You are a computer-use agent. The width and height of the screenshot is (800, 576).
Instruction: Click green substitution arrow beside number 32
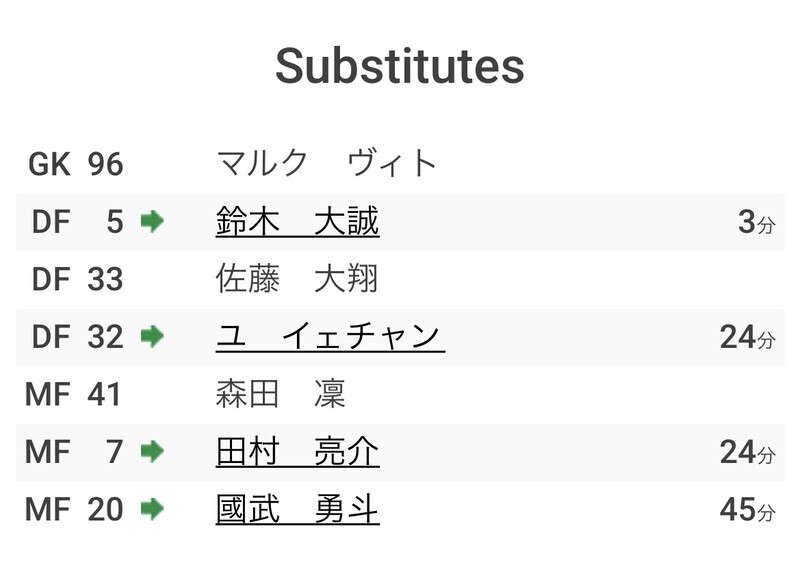[152, 337]
